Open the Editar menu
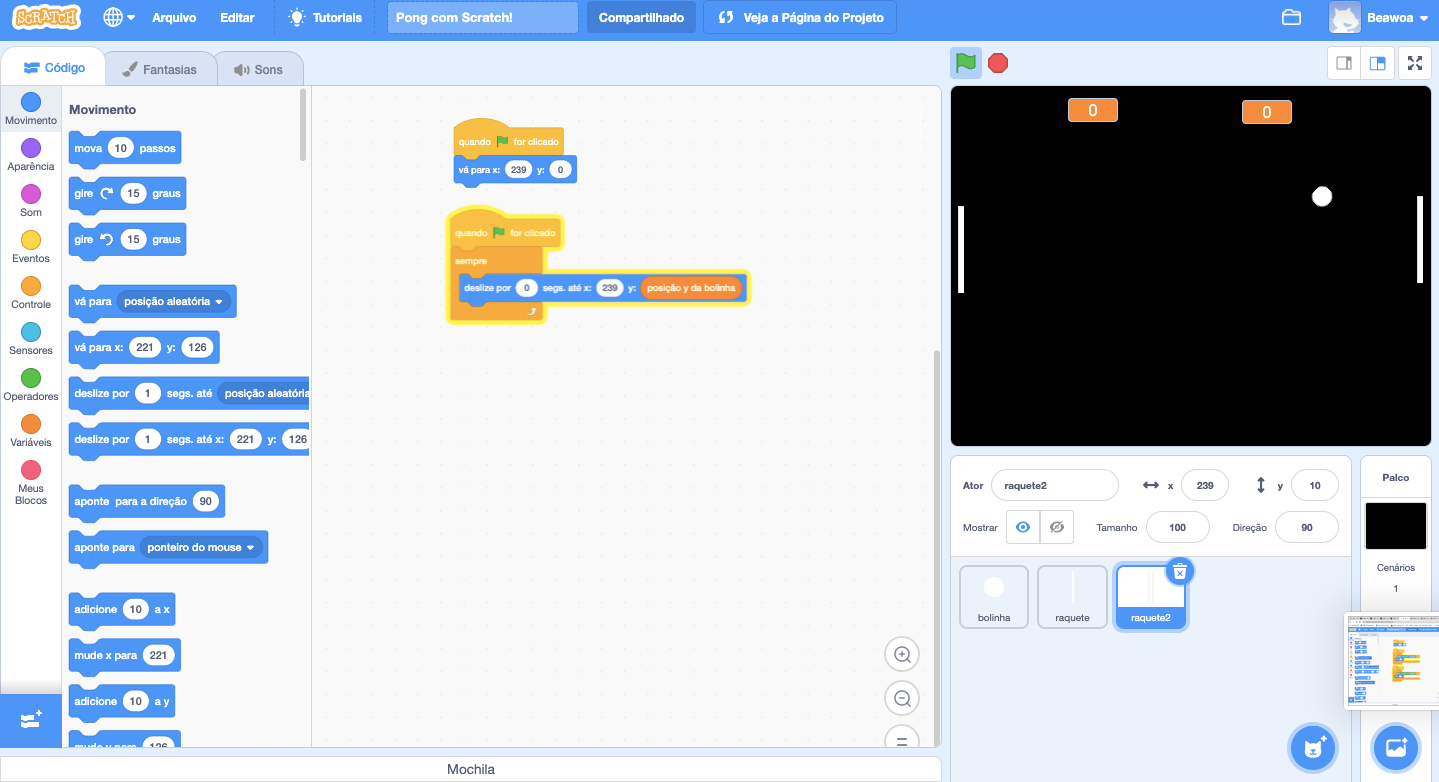 (x=237, y=17)
